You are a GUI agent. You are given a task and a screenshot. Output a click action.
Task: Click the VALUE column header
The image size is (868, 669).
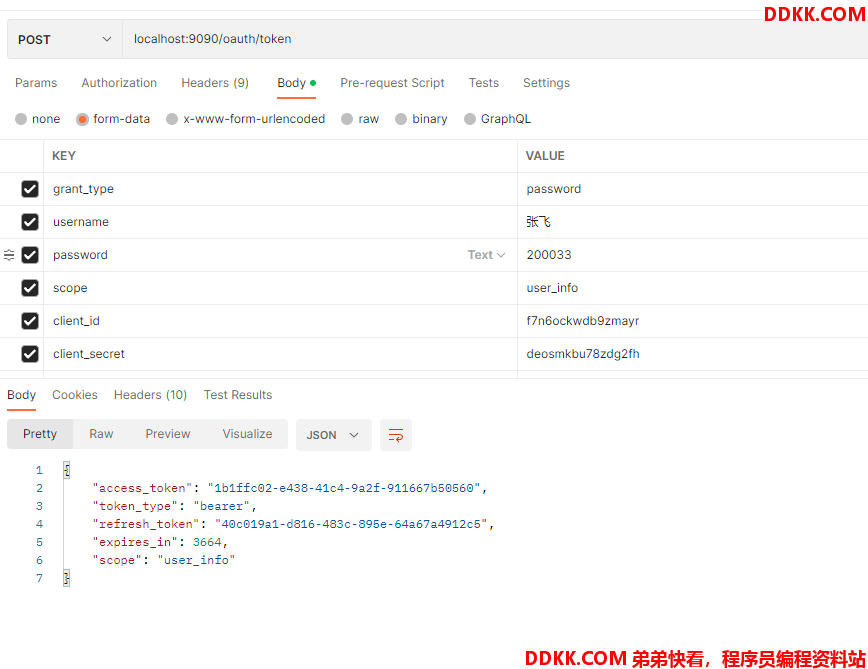click(545, 157)
